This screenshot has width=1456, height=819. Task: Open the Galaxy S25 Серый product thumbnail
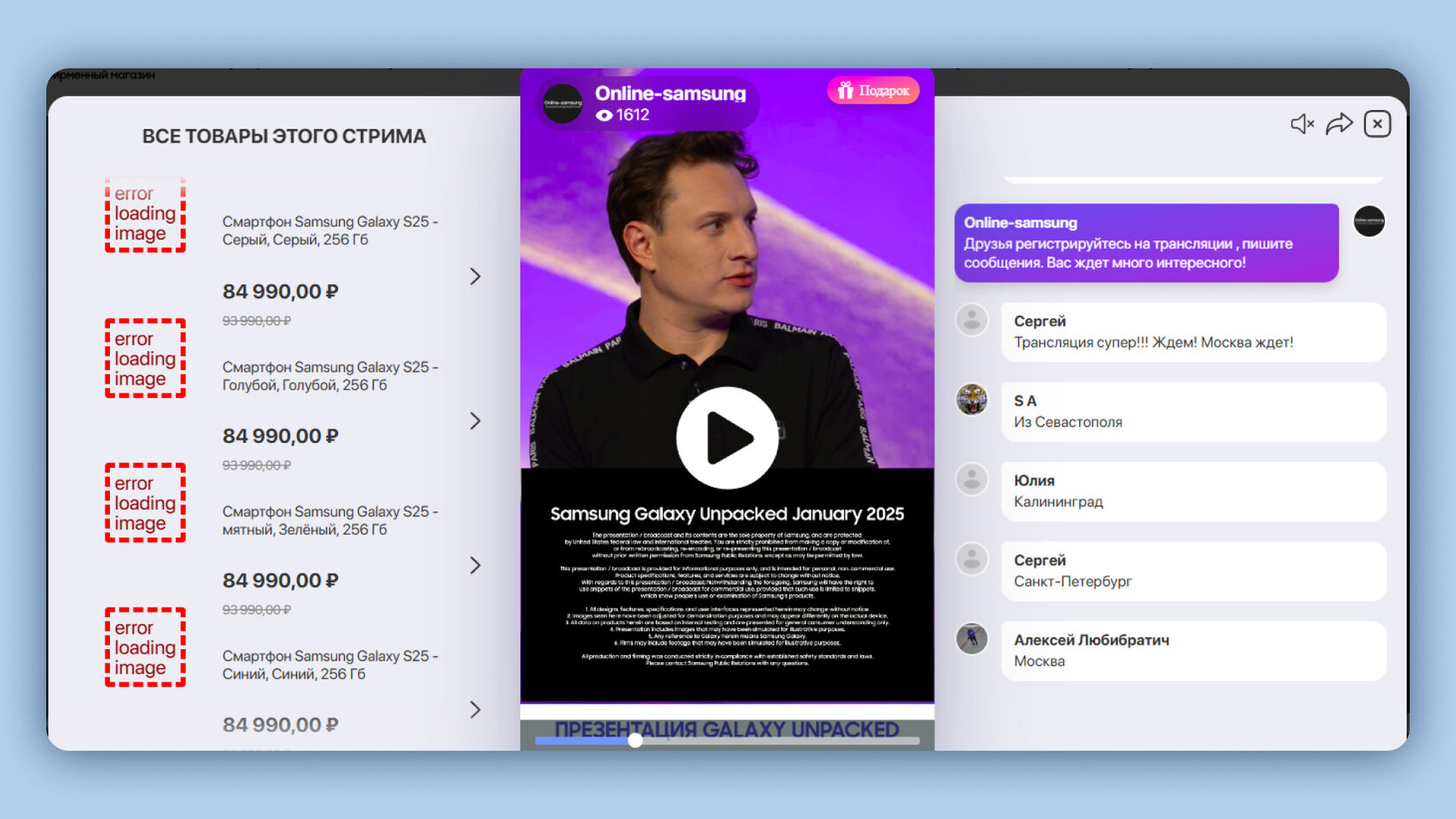(146, 214)
